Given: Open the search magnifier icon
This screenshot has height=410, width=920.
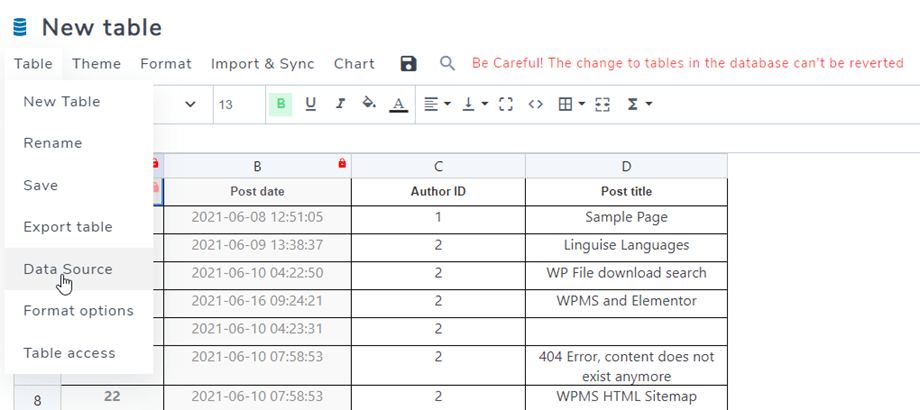Looking at the screenshot, I should [448, 63].
